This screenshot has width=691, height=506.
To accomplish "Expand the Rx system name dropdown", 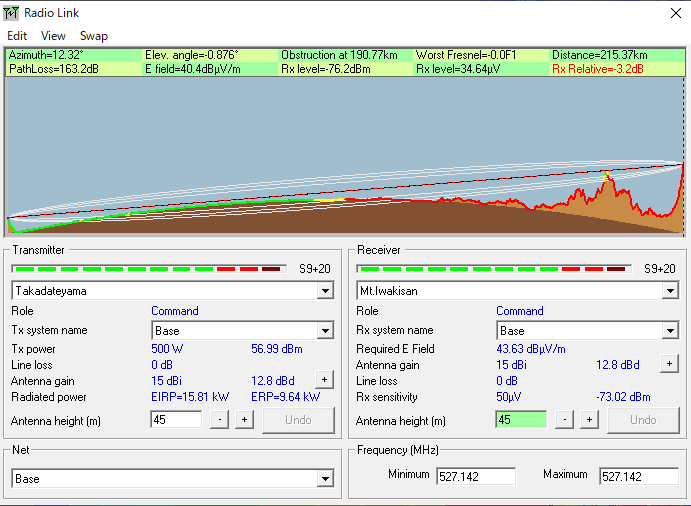I will coord(670,331).
